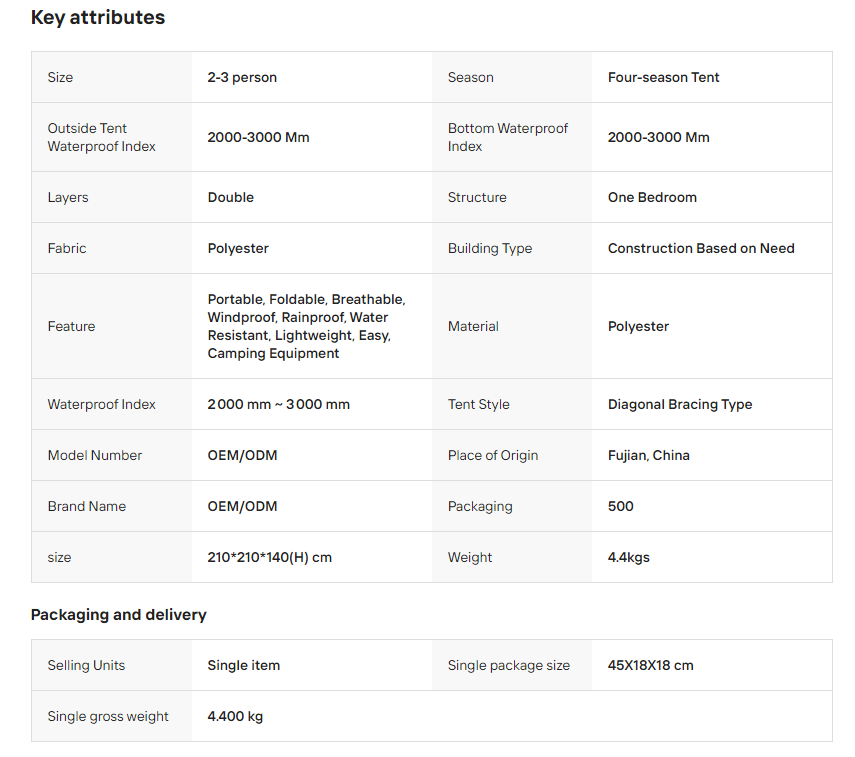Select the Brand Name OEM/ODM value
This screenshot has height=757, width=855.
click(x=242, y=506)
